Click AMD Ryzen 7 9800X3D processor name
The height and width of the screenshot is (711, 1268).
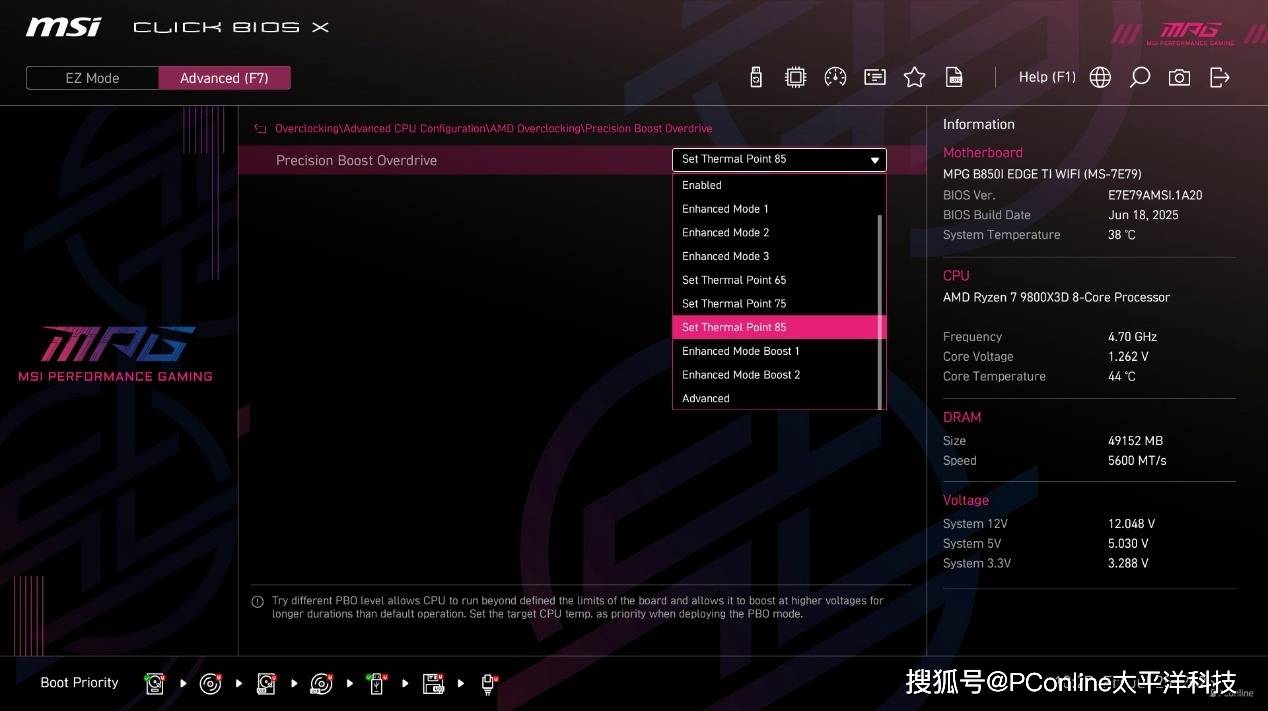(1056, 297)
